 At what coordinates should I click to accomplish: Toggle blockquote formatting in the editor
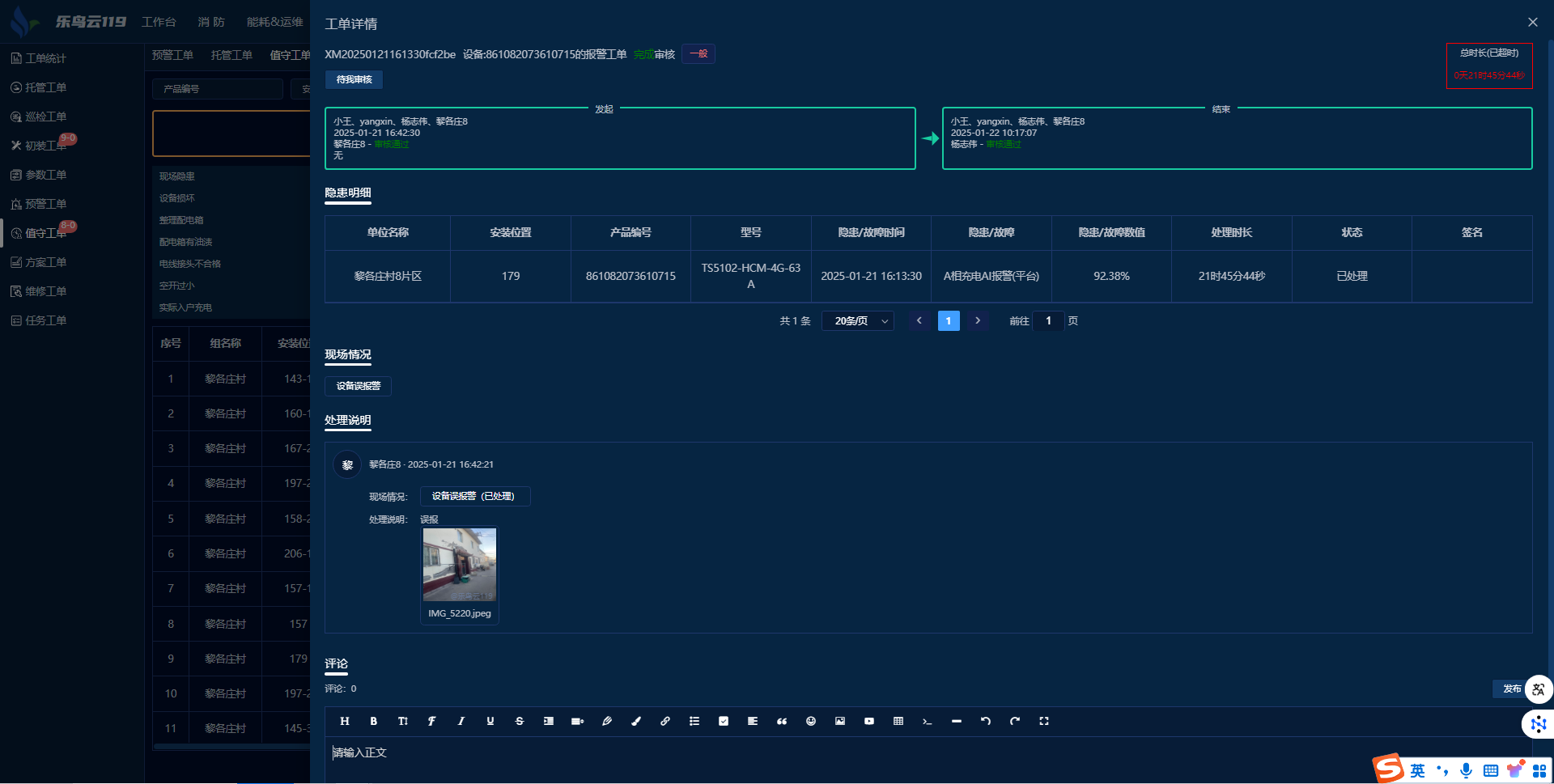tap(781, 721)
